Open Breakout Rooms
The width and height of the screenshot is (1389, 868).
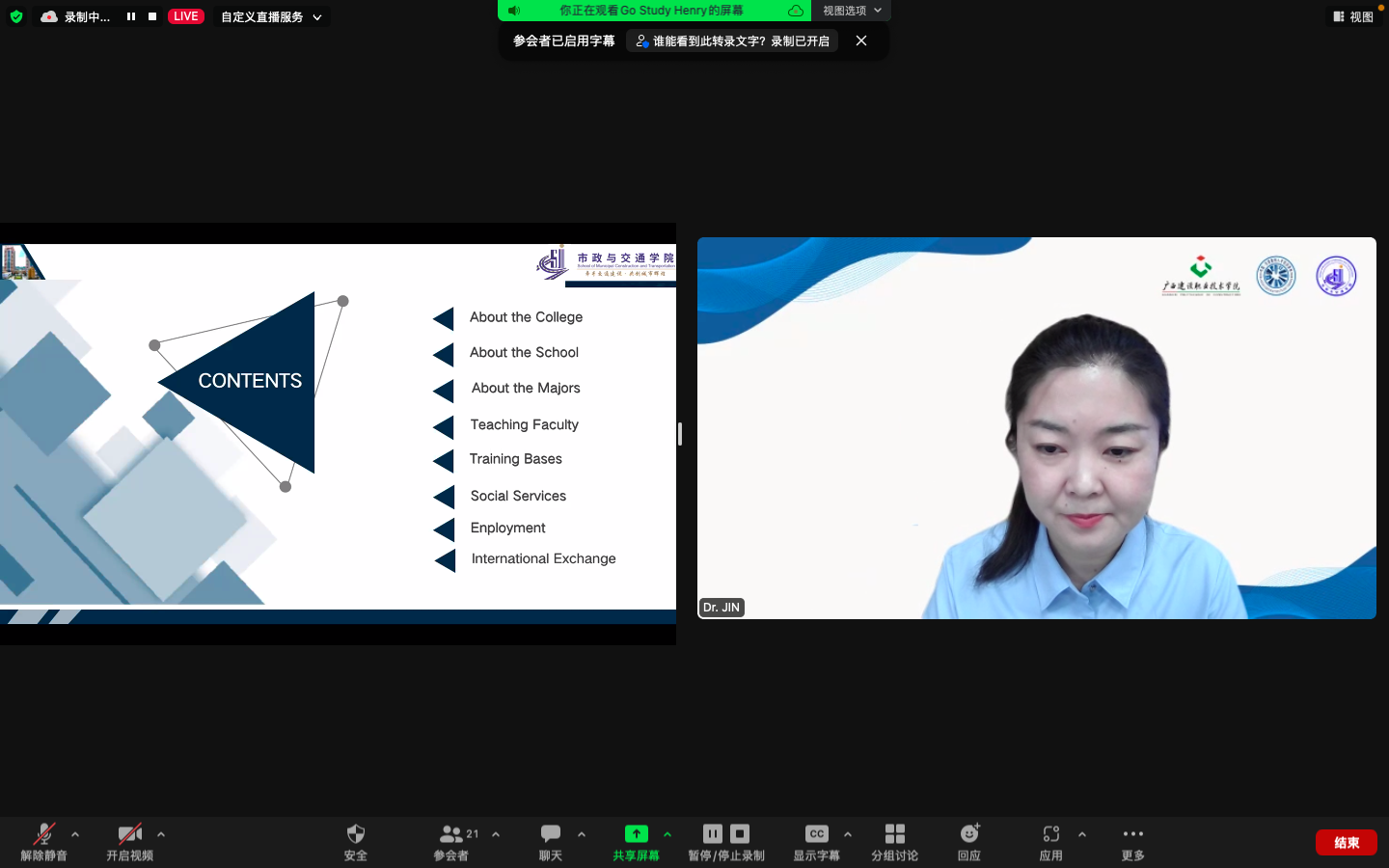(x=894, y=835)
